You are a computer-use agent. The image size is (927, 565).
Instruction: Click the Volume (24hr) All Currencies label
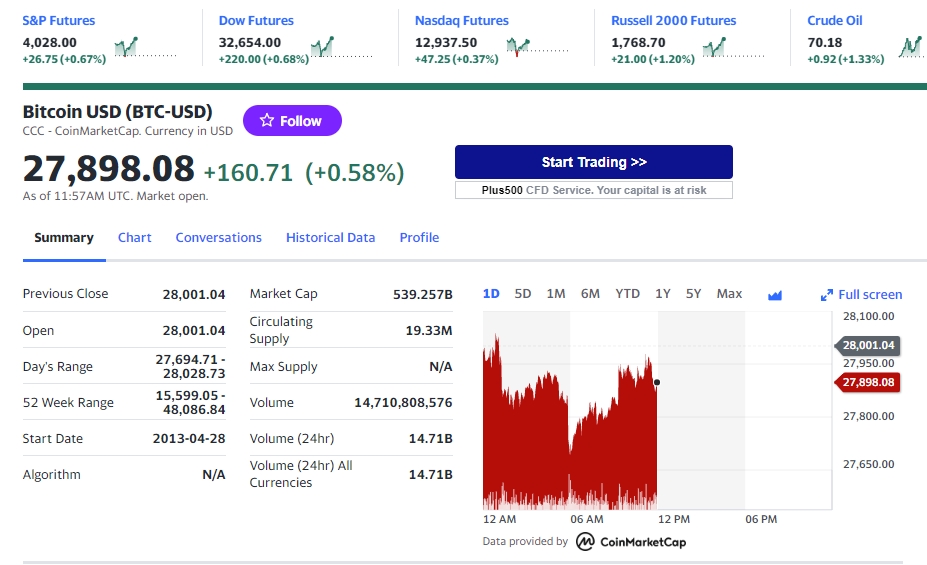coord(301,474)
